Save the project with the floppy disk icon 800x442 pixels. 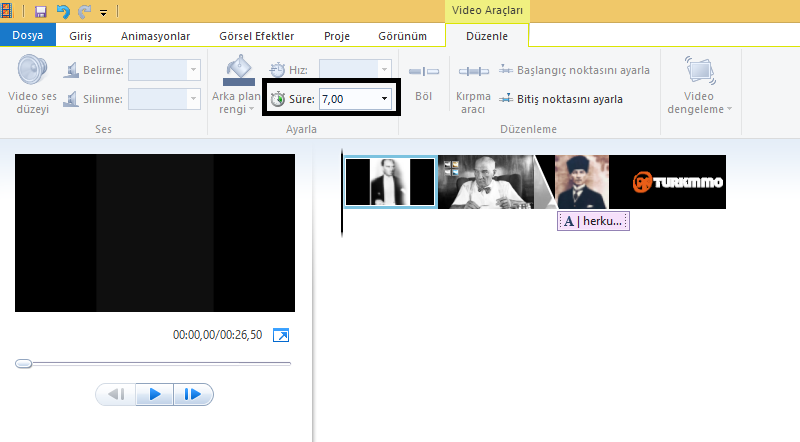(41, 11)
